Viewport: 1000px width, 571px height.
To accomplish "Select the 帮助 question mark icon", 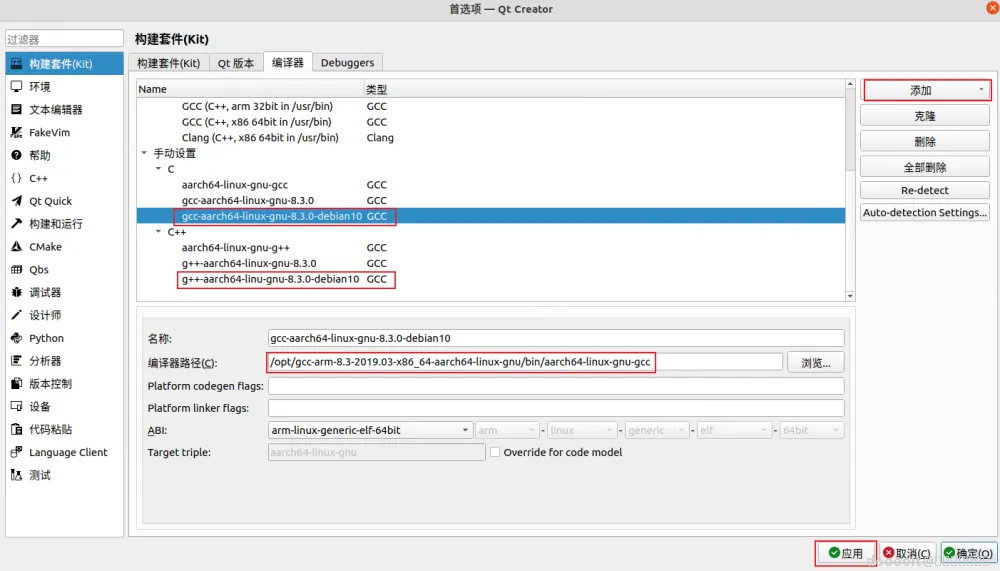I will (17, 155).
